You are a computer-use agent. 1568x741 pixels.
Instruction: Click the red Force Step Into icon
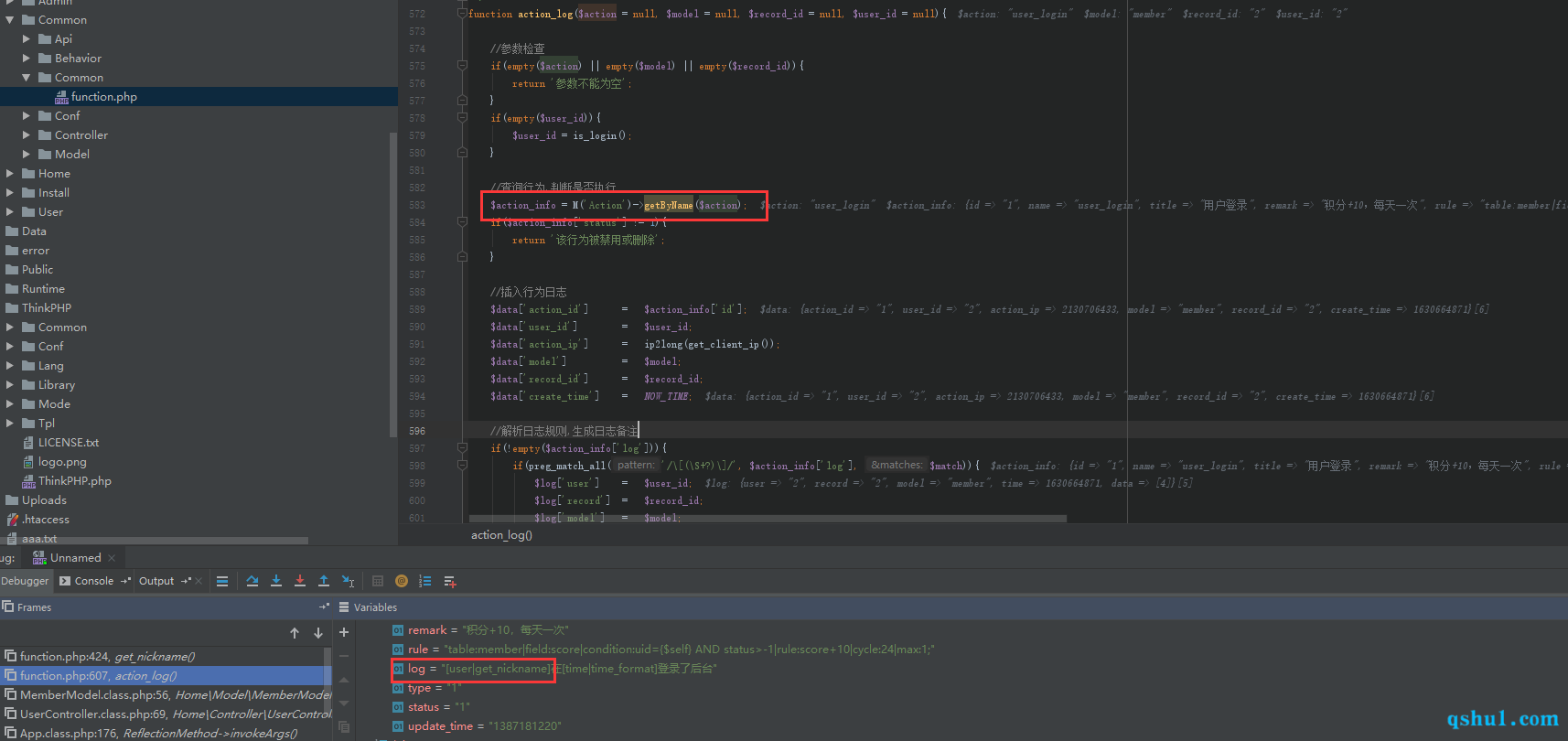300,581
